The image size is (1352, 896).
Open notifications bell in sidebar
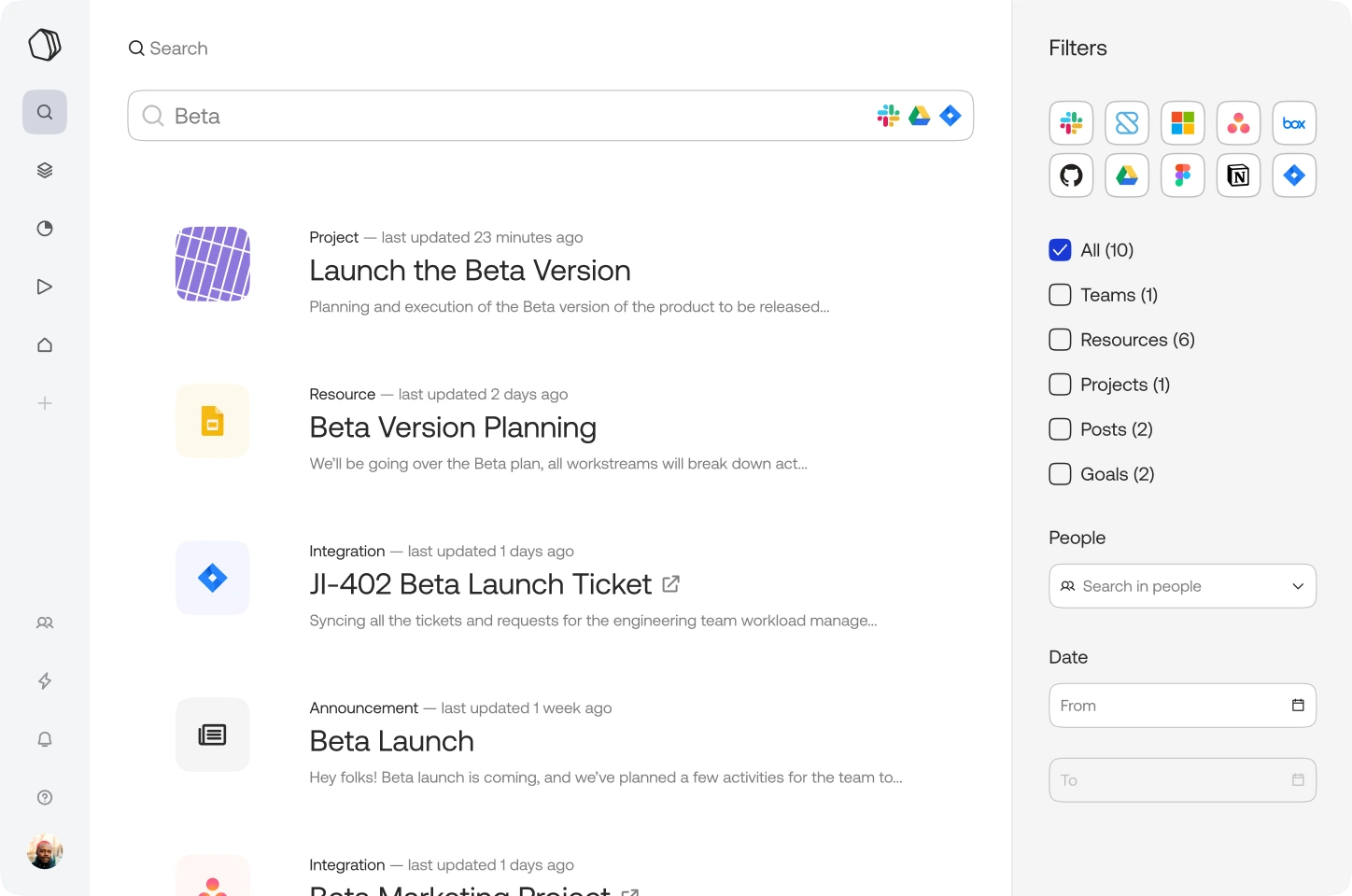(x=45, y=739)
